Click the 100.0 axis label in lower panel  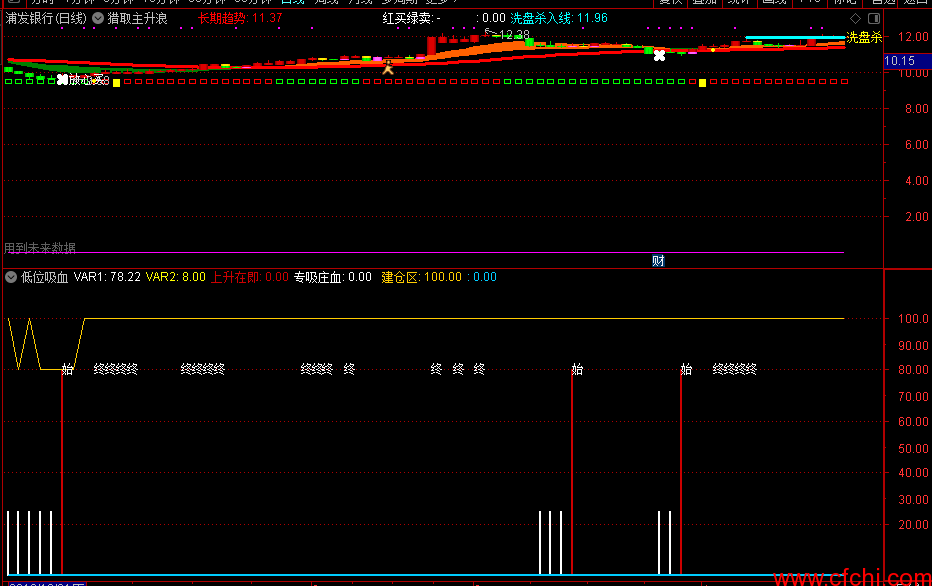tap(913, 319)
